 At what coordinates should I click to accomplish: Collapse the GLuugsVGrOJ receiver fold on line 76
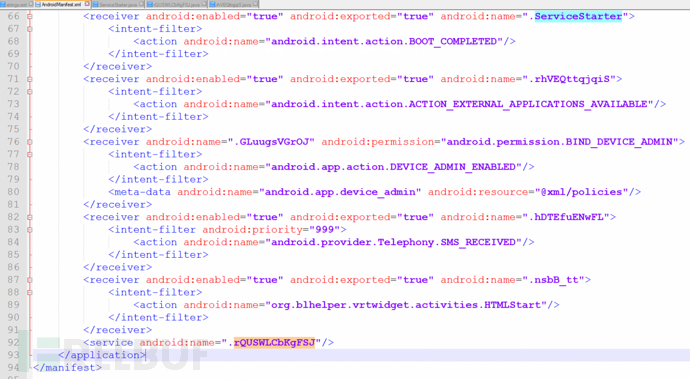(x=29, y=142)
